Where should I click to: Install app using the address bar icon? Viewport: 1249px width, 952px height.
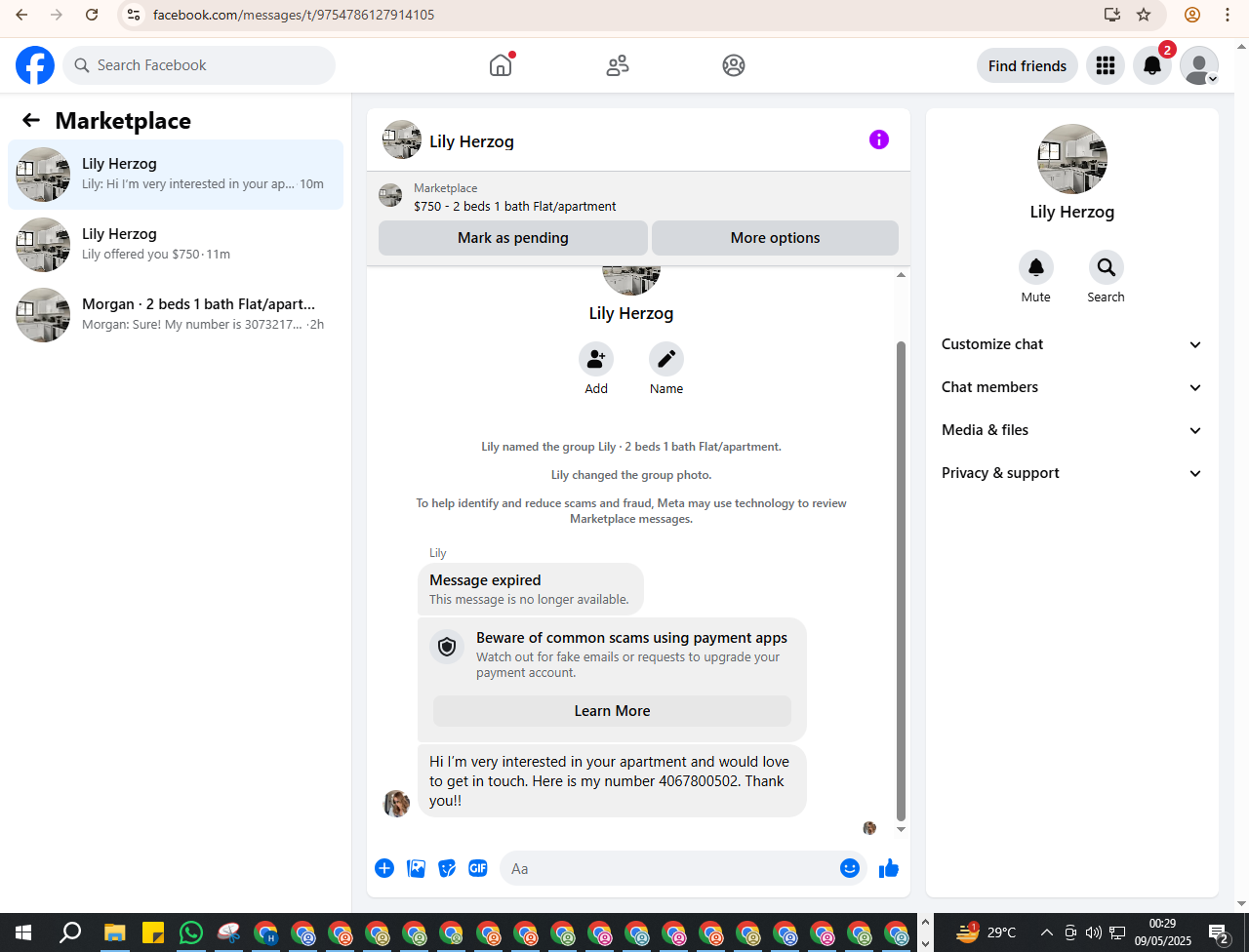pos(1111,15)
